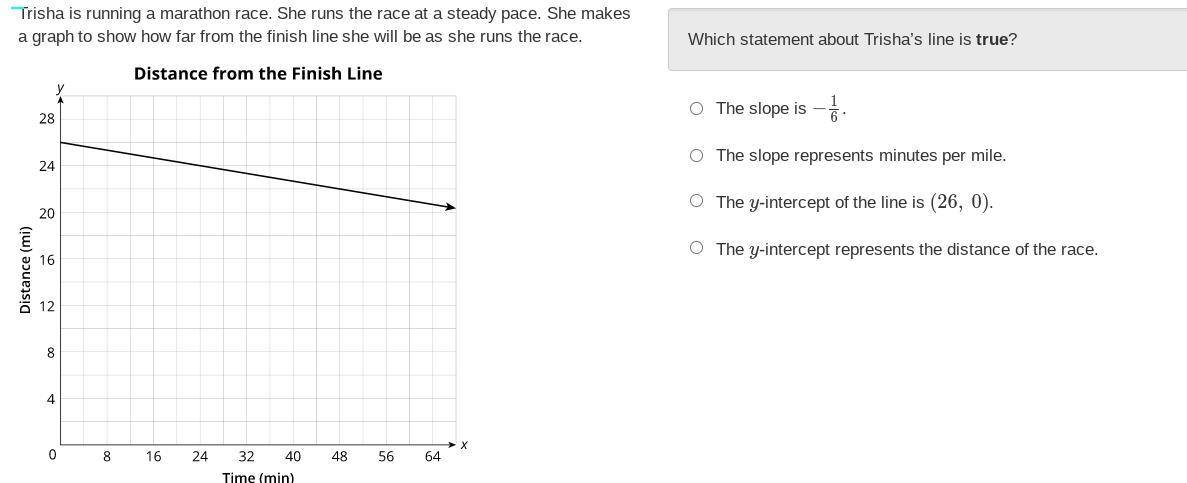The image size is (1187, 483).
Task: Select the answer 'The slope is -1/6'
Action: point(696,109)
